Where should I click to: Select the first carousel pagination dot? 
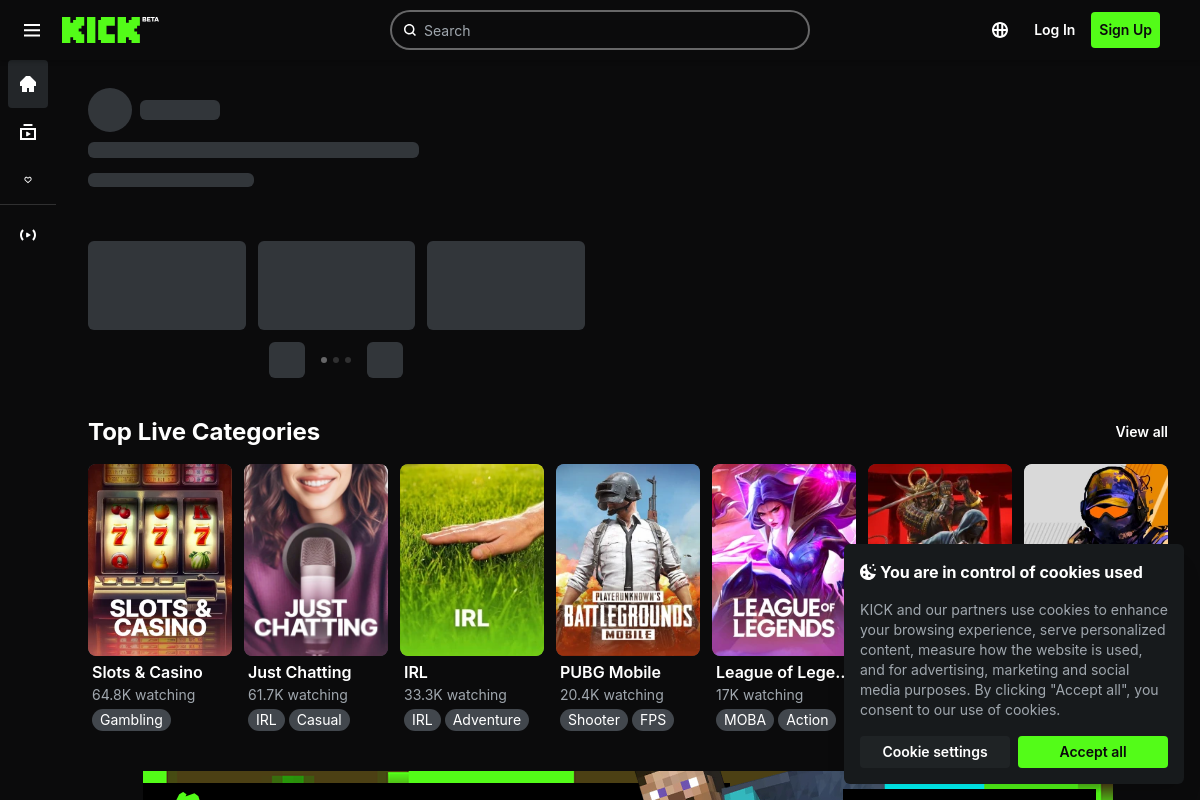tap(324, 360)
